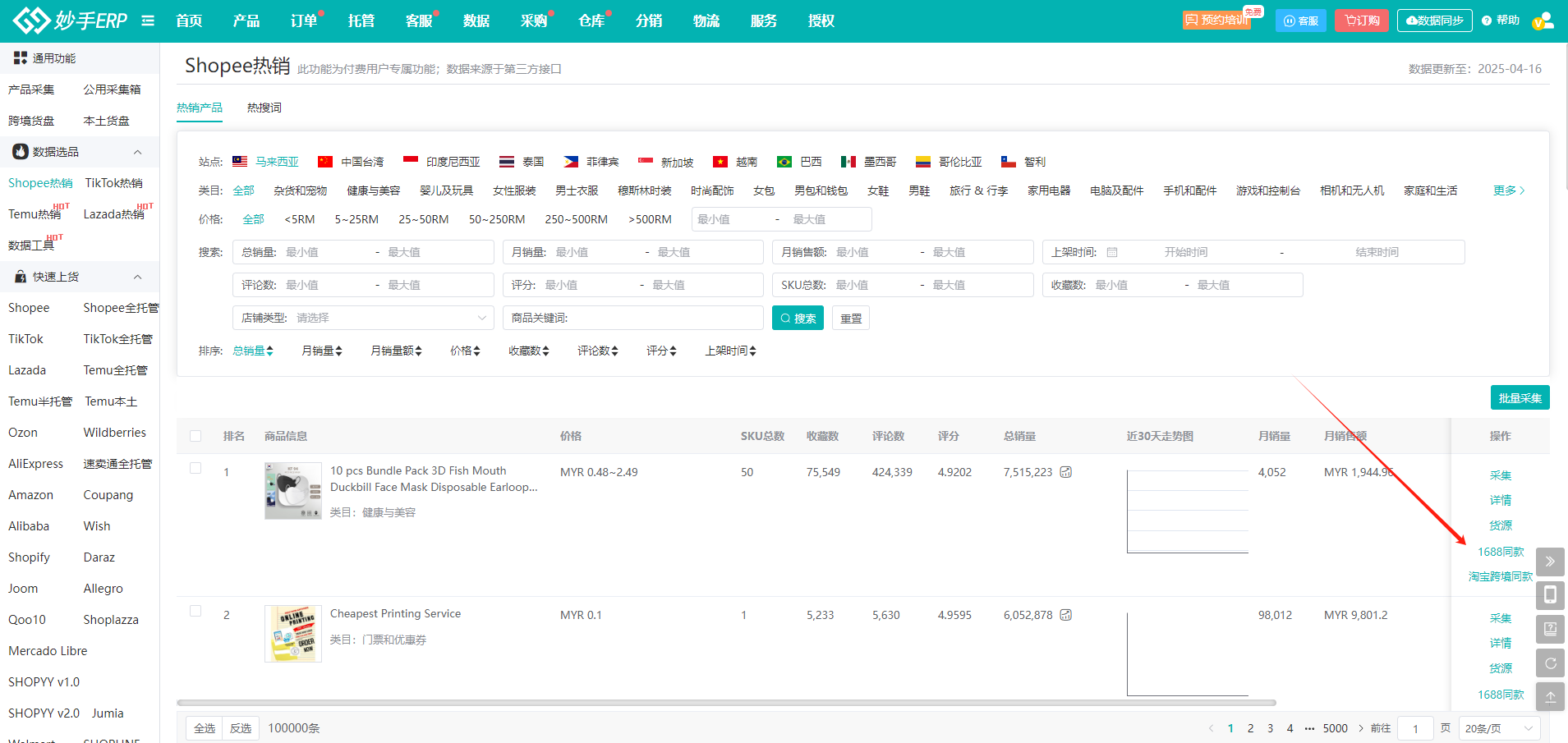The image size is (1568, 743).
Task: Click the floating double-chevron expand icon
Action: pos(1550,562)
